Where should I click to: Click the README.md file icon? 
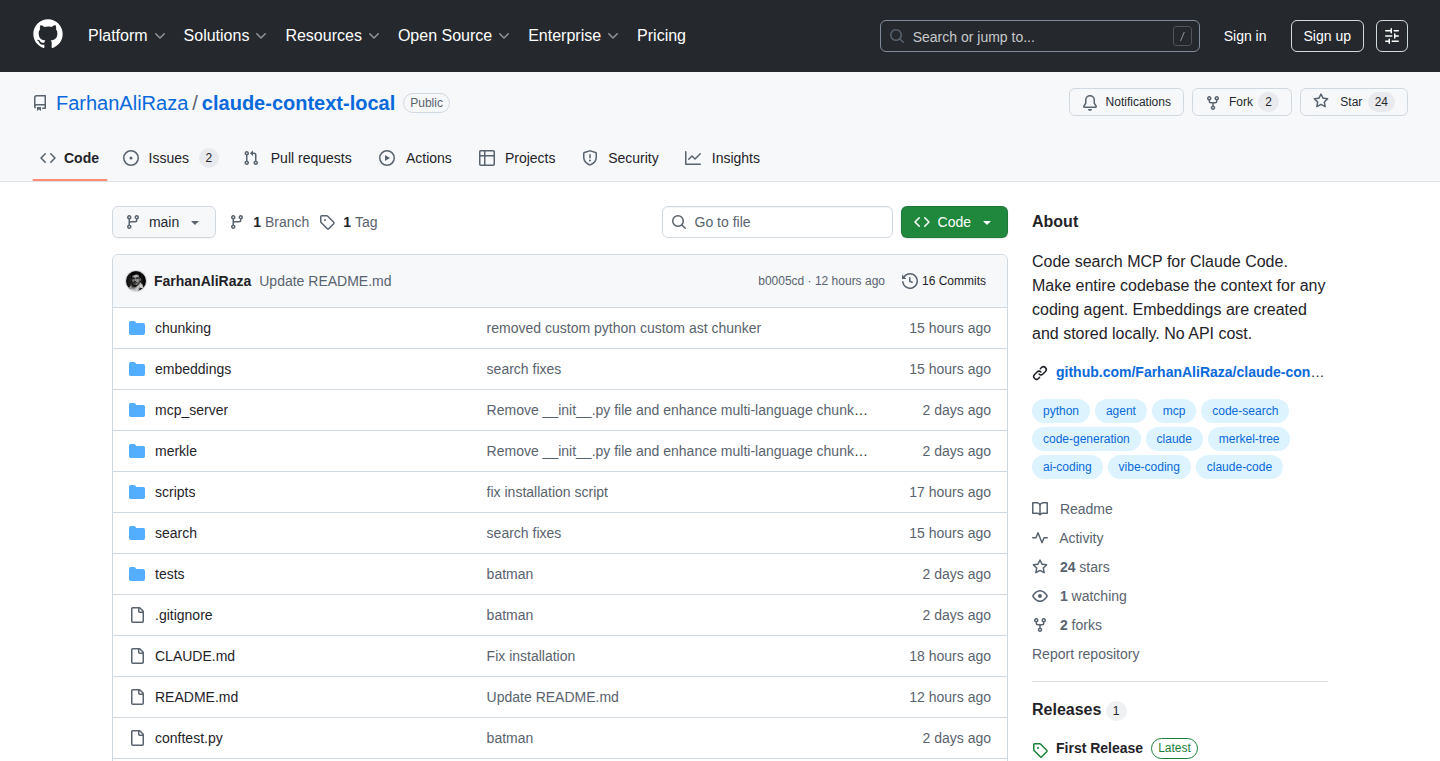137,697
